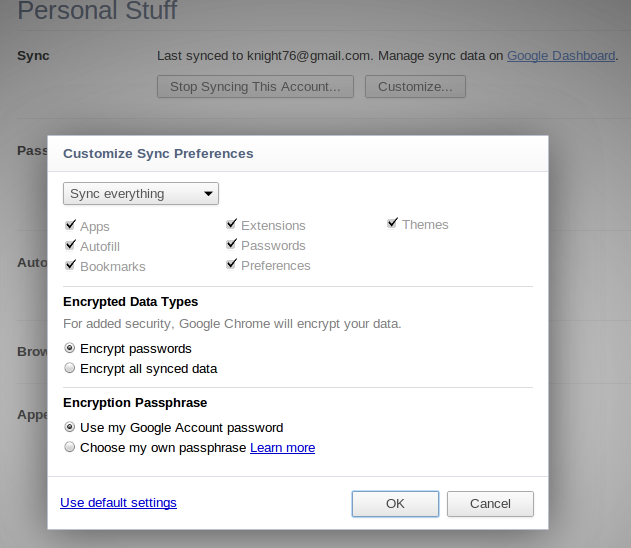The height and width of the screenshot is (548, 631).
Task: Select Encrypt all synced data option
Action: 70,368
